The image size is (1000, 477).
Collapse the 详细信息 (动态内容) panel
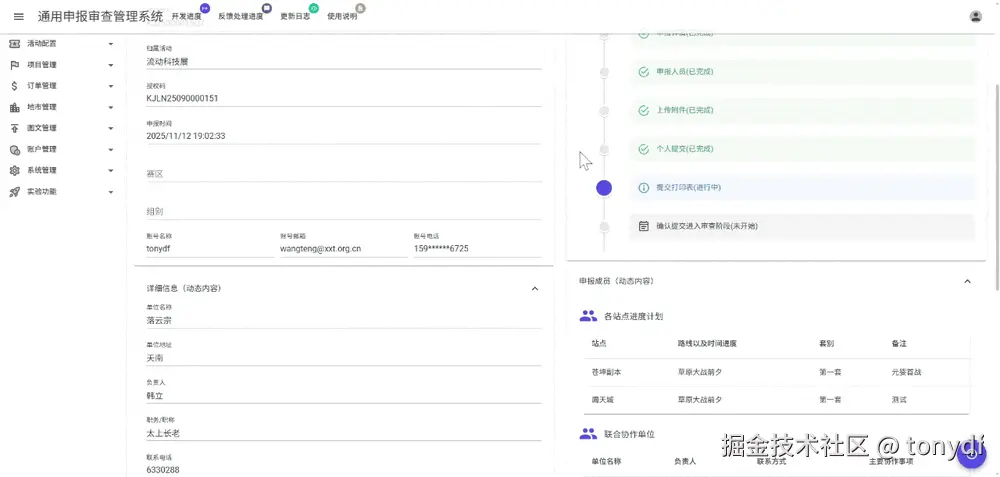534,288
